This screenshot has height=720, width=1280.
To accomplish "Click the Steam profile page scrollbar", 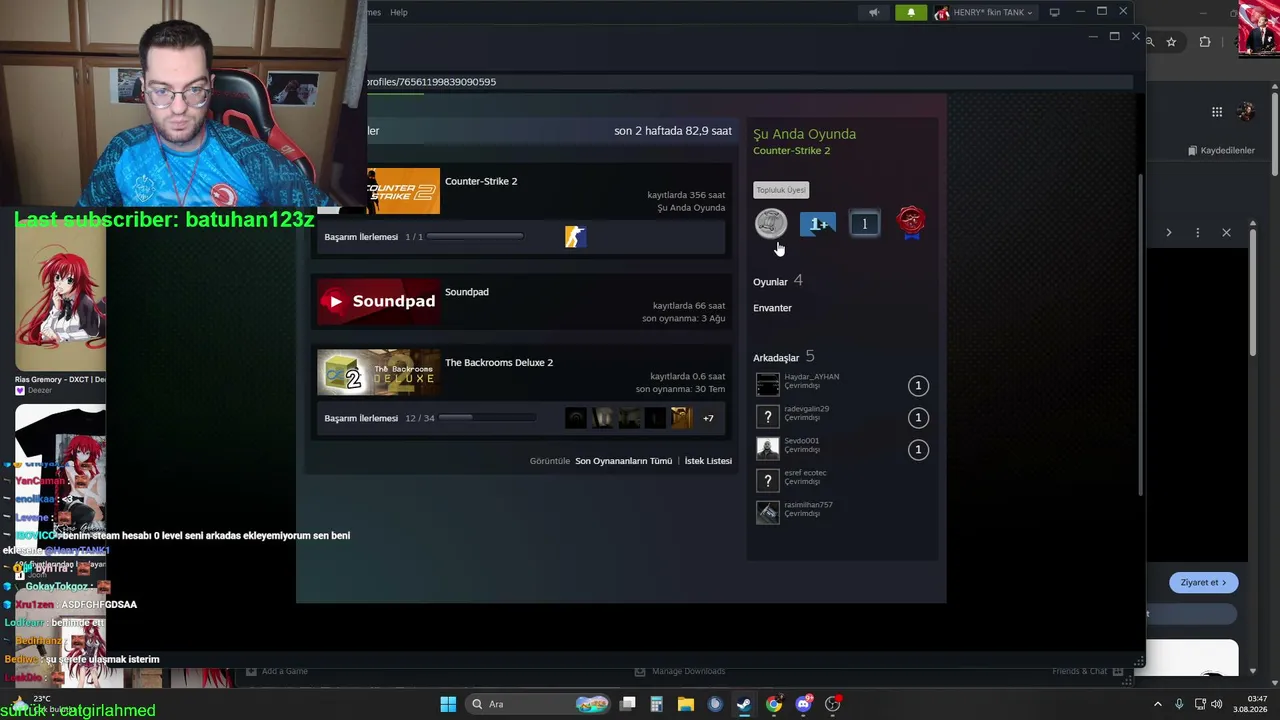I will pyautogui.click(x=1141, y=335).
